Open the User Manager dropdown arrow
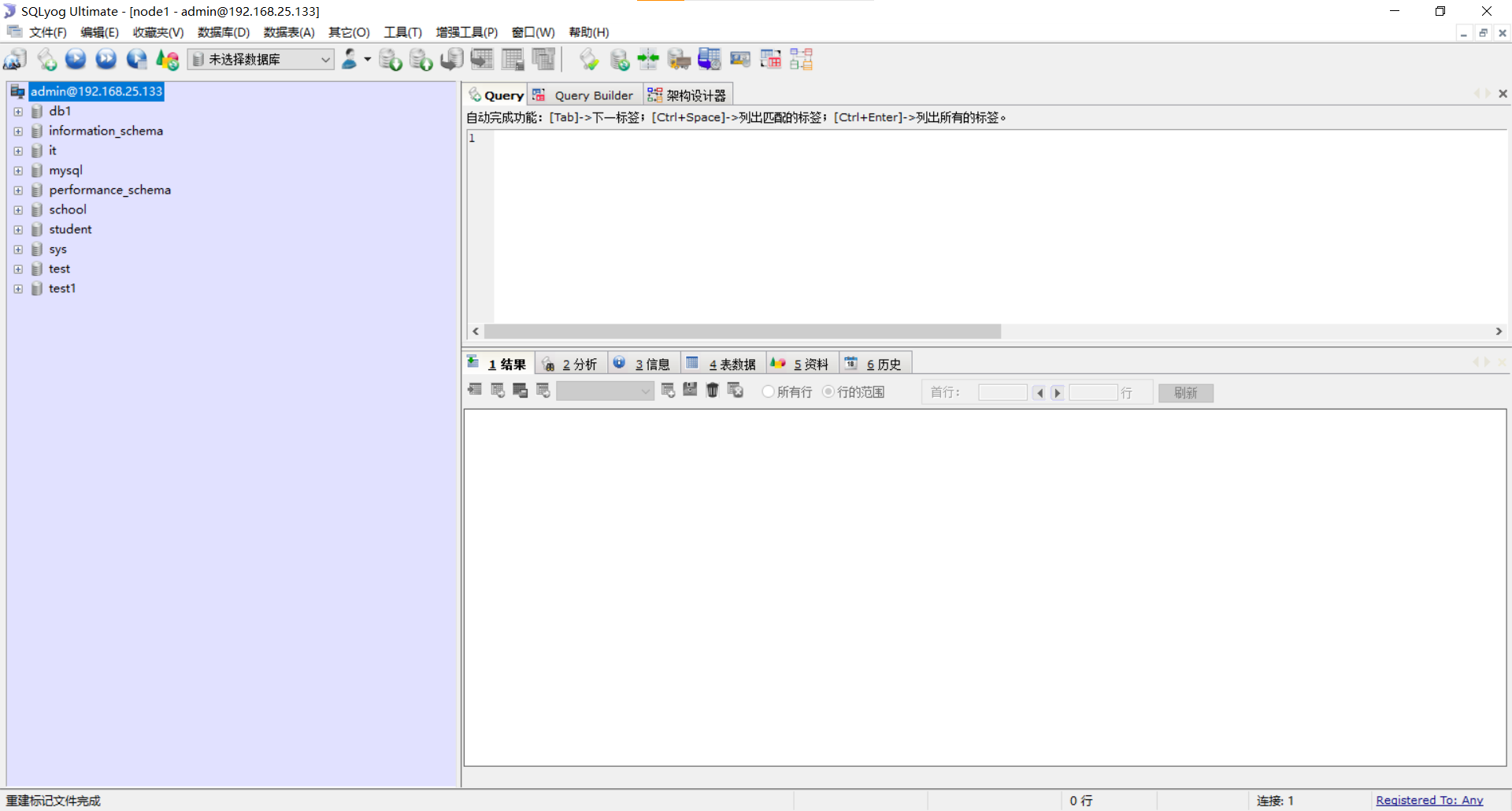 [x=367, y=59]
